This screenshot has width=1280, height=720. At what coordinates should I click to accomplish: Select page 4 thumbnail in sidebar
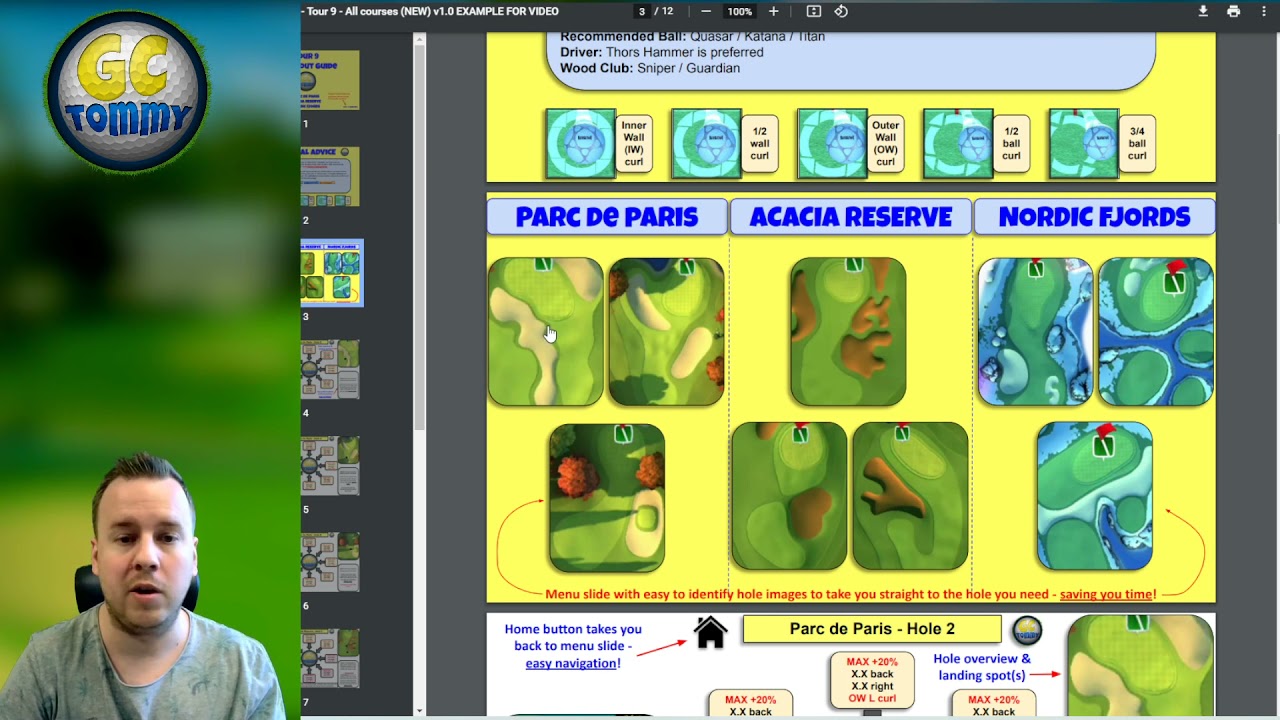pyautogui.click(x=331, y=369)
